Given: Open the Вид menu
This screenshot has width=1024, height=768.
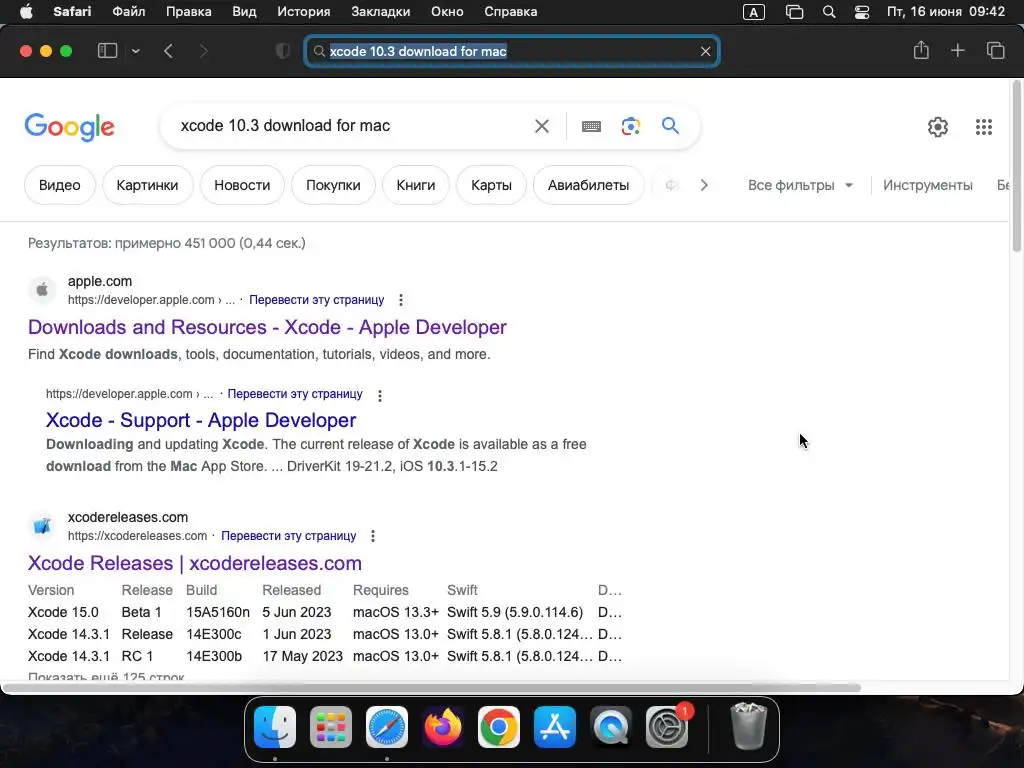Looking at the screenshot, I should pos(244,12).
